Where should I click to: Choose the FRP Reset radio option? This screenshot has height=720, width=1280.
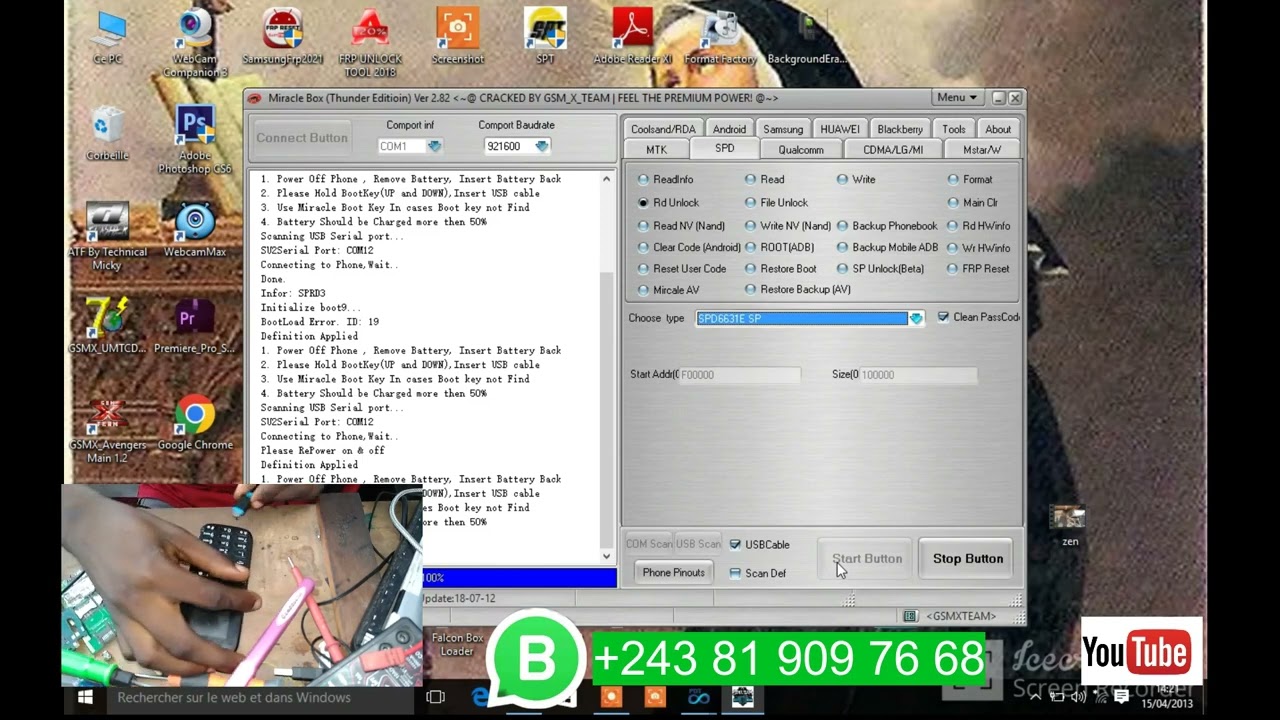(x=978, y=268)
